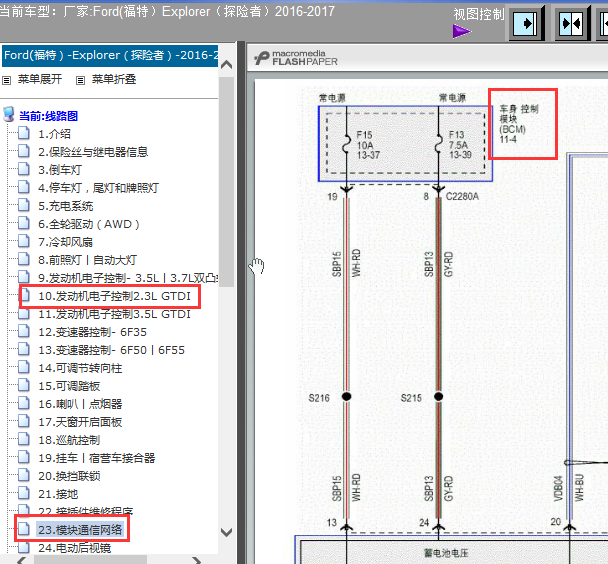The height and width of the screenshot is (564, 608).
Task: Click page icon for 14.可调节转向柱
Action: 24,367
